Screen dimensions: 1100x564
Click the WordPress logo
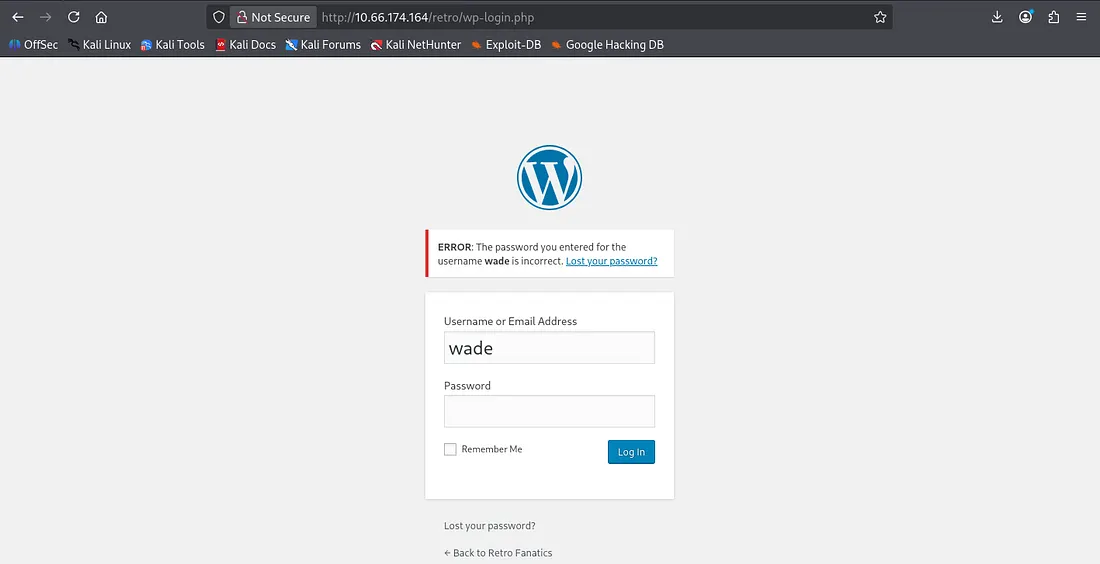coord(549,177)
